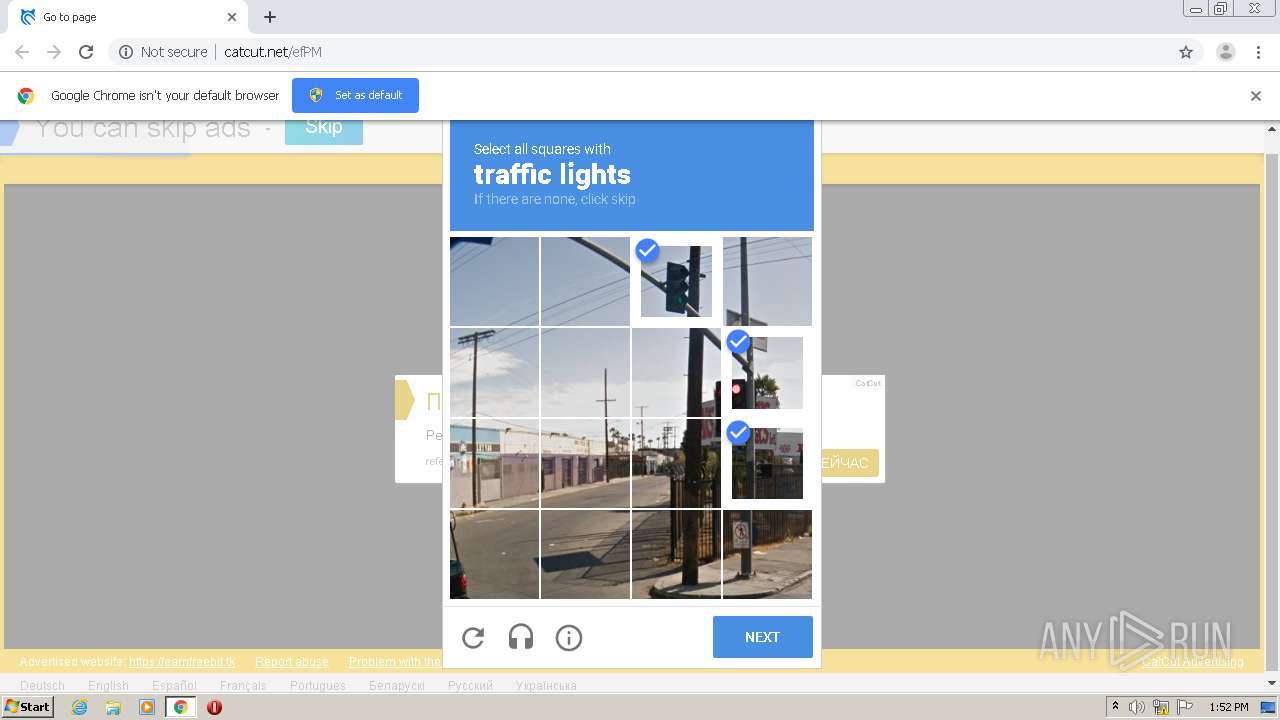Dismiss the default browser infobar
The width and height of the screenshot is (1280, 720).
(x=1256, y=96)
